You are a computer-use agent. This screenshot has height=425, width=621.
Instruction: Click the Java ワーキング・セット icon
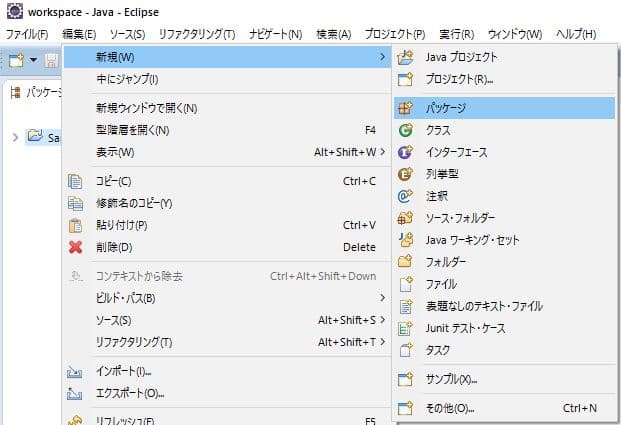405,240
